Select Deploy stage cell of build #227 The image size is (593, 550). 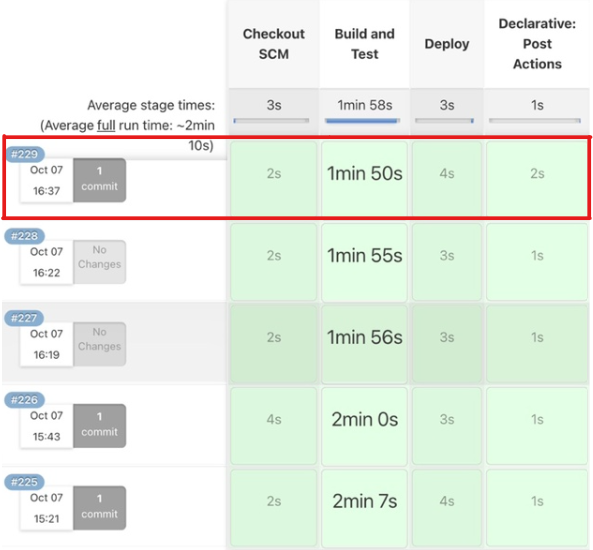447,344
